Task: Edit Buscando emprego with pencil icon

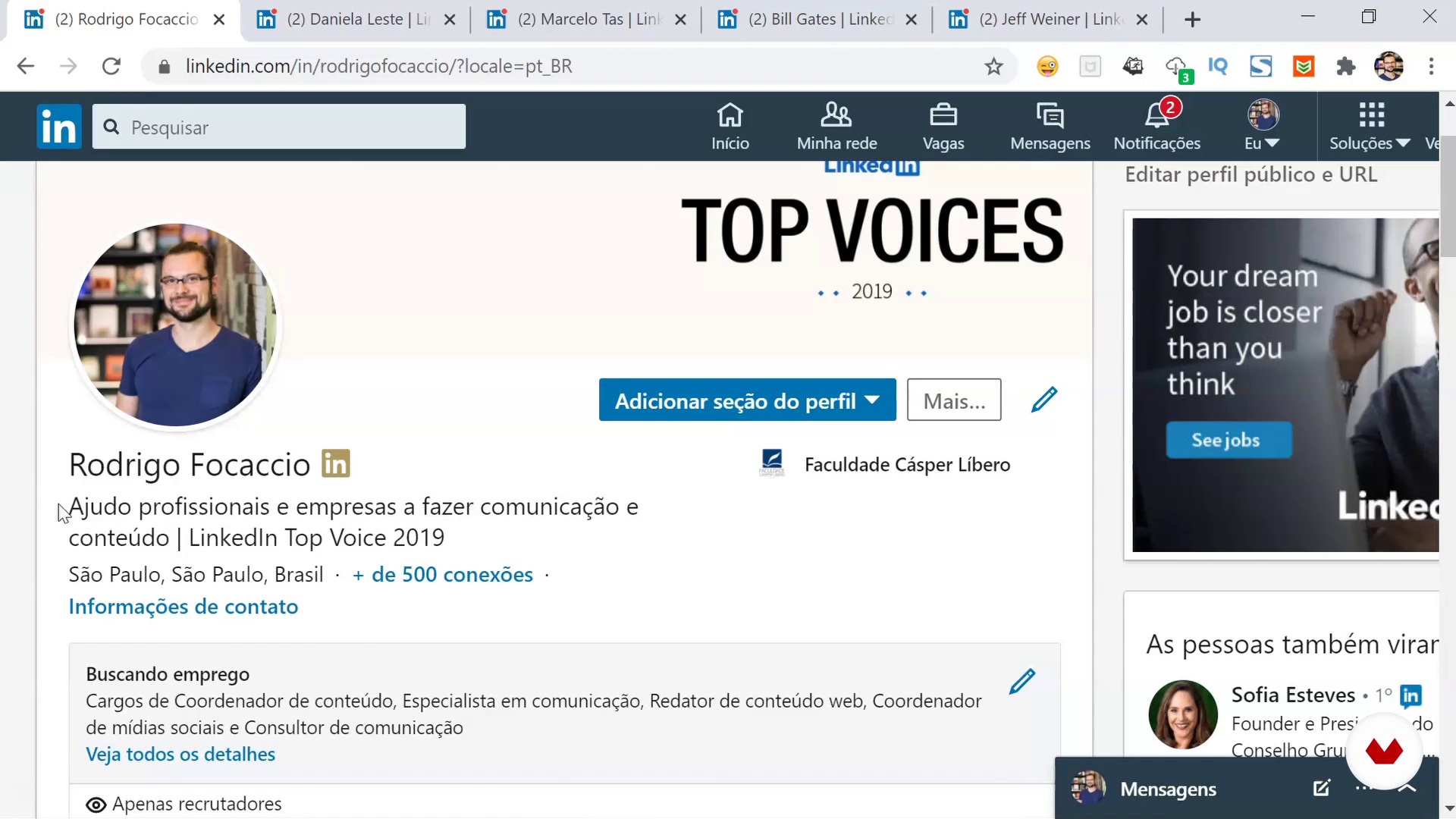Action: tap(1022, 681)
